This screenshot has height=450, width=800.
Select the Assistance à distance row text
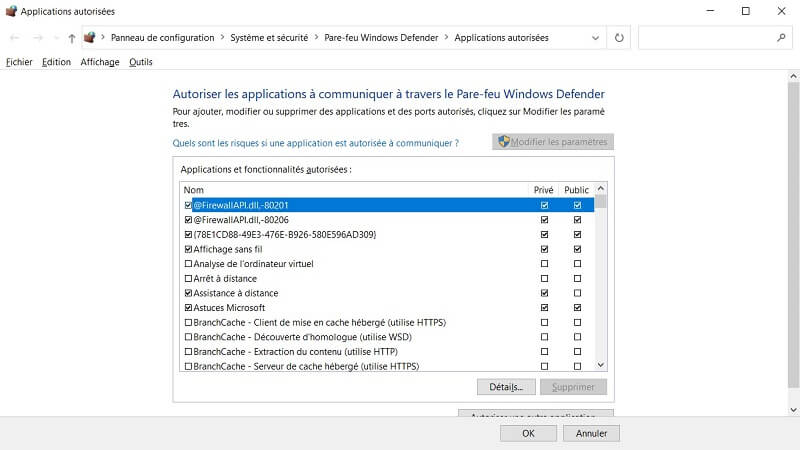click(x=236, y=293)
